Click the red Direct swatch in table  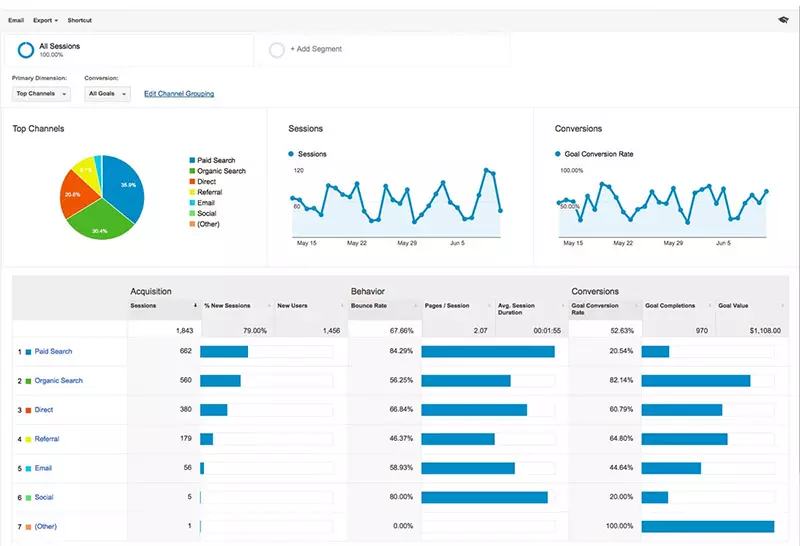pos(28,410)
